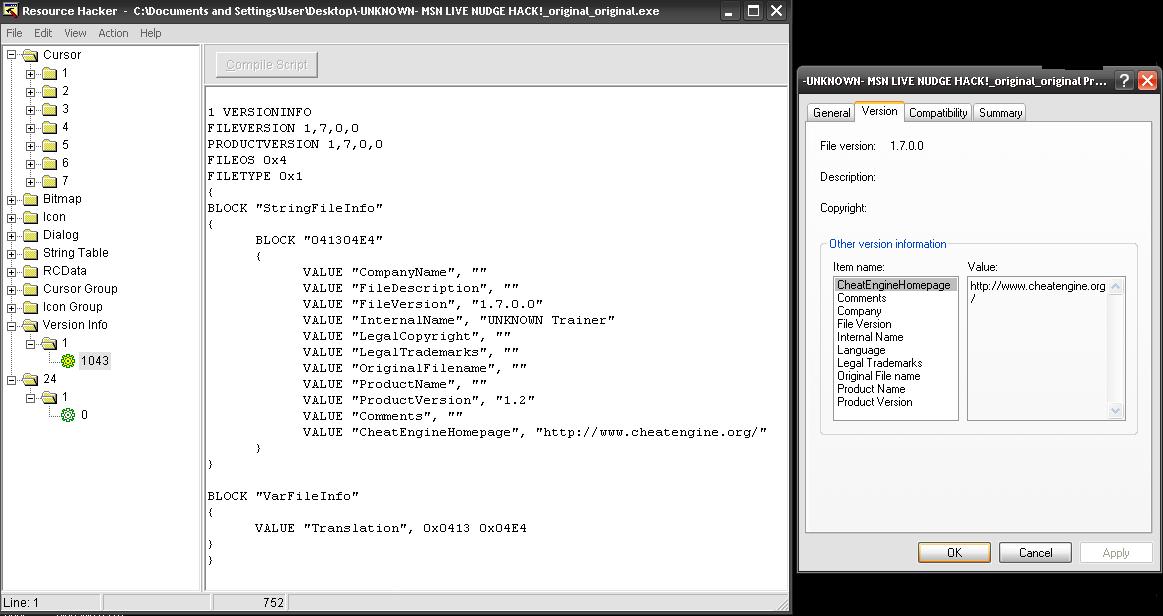1163x616 pixels.
Task: Open the Action menu
Action: [113, 33]
